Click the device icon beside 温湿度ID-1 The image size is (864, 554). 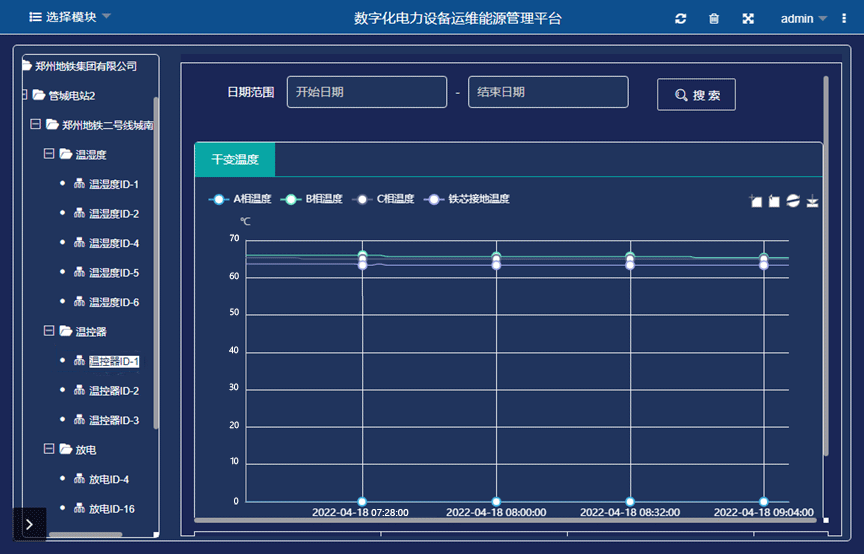79,184
